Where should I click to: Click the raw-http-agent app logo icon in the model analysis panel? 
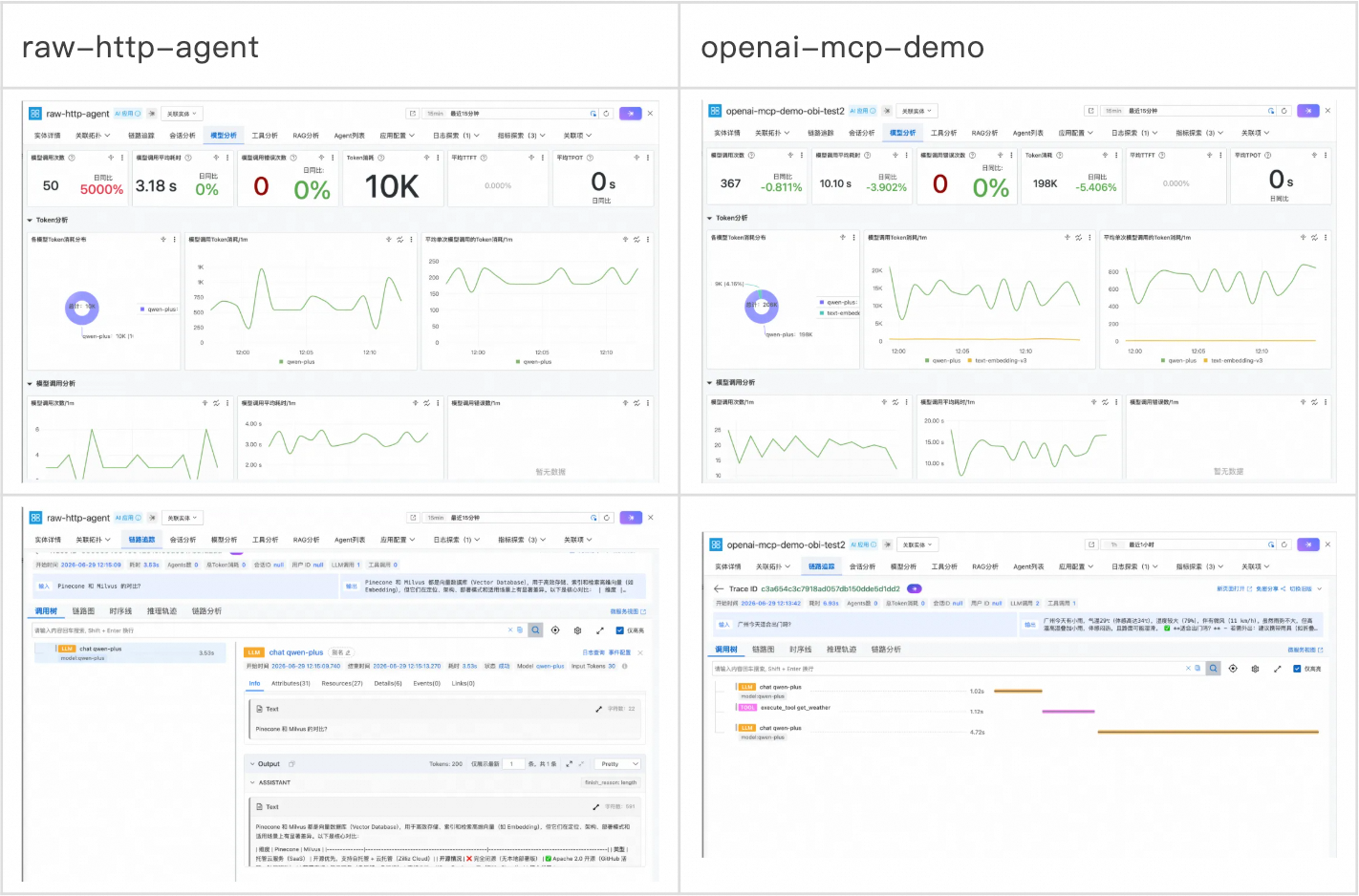click(35, 114)
